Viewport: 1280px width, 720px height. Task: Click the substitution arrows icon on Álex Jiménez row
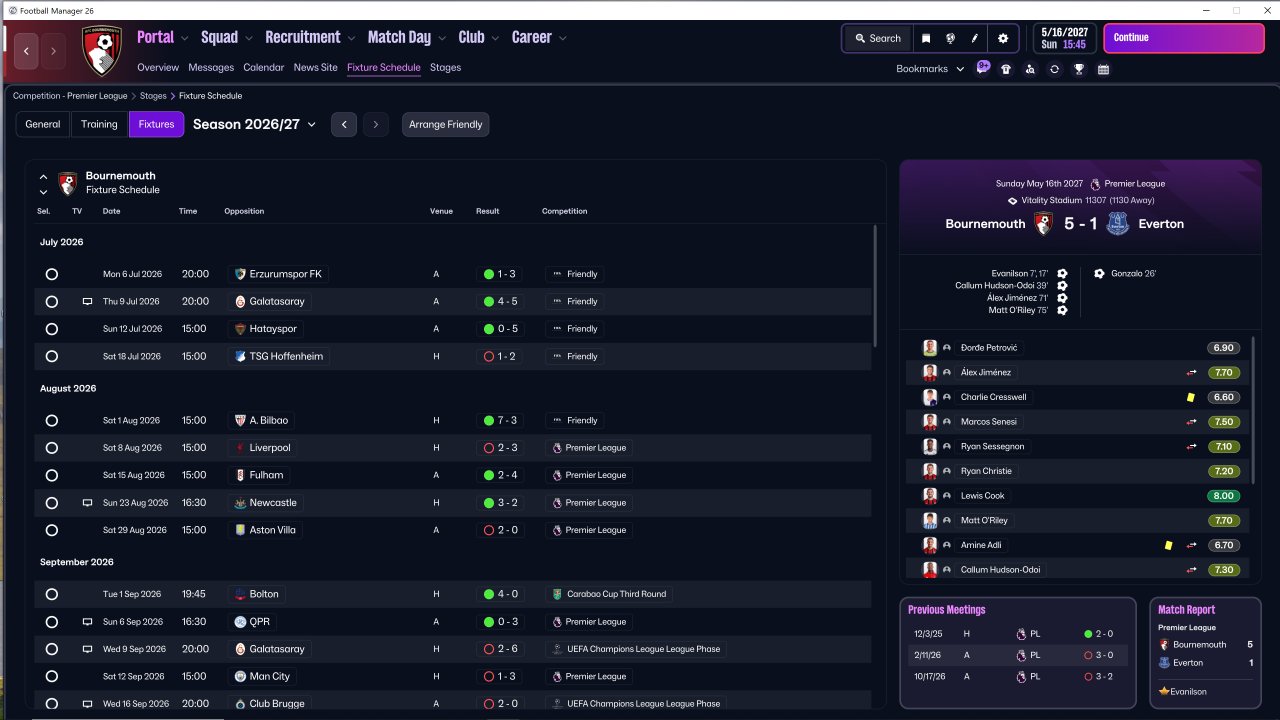(1191, 372)
